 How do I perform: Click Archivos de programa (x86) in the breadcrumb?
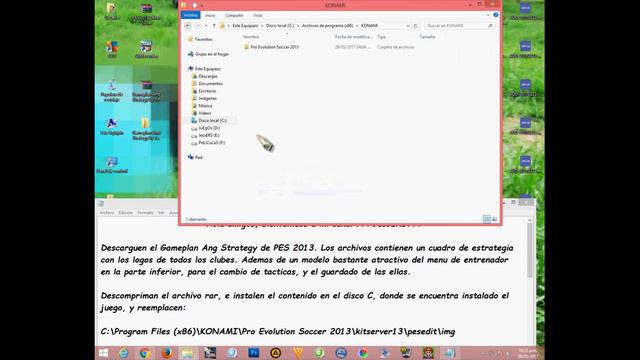click(327, 26)
